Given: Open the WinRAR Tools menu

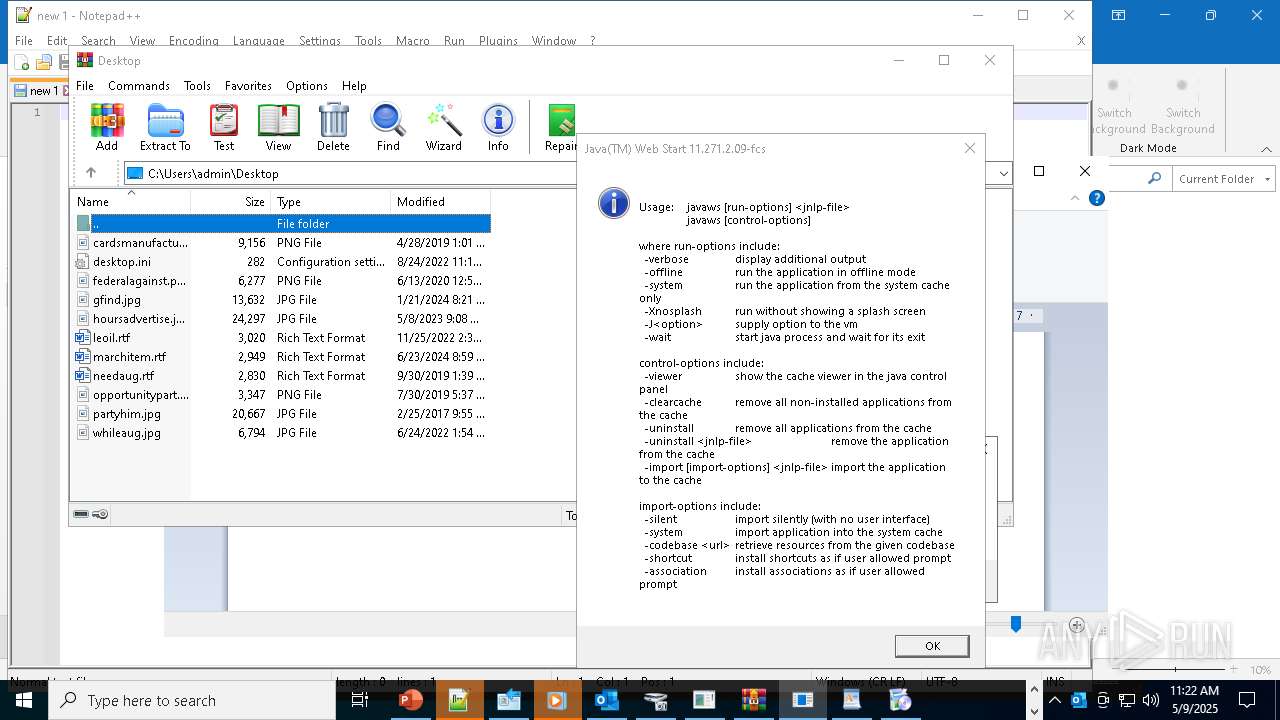Looking at the screenshot, I should pyautogui.click(x=197, y=86).
